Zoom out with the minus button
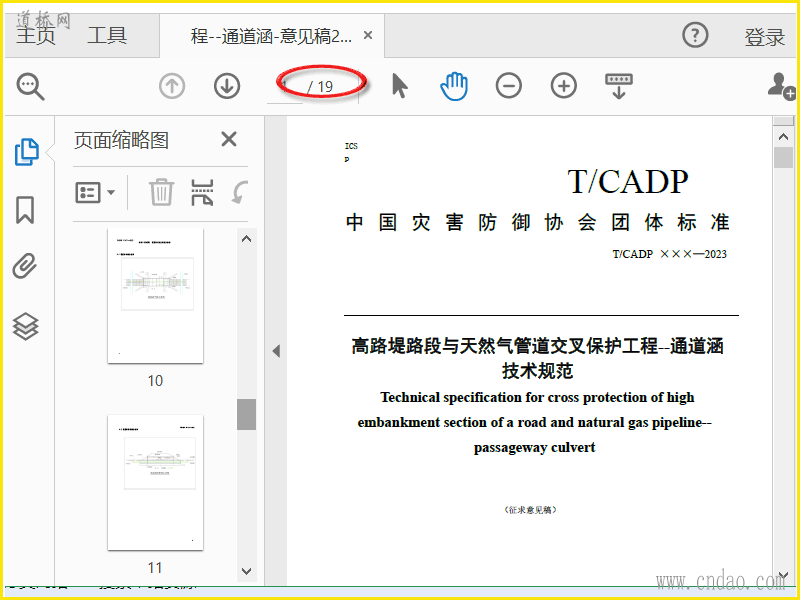Screen dimensions: 800x600 (509, 85)
